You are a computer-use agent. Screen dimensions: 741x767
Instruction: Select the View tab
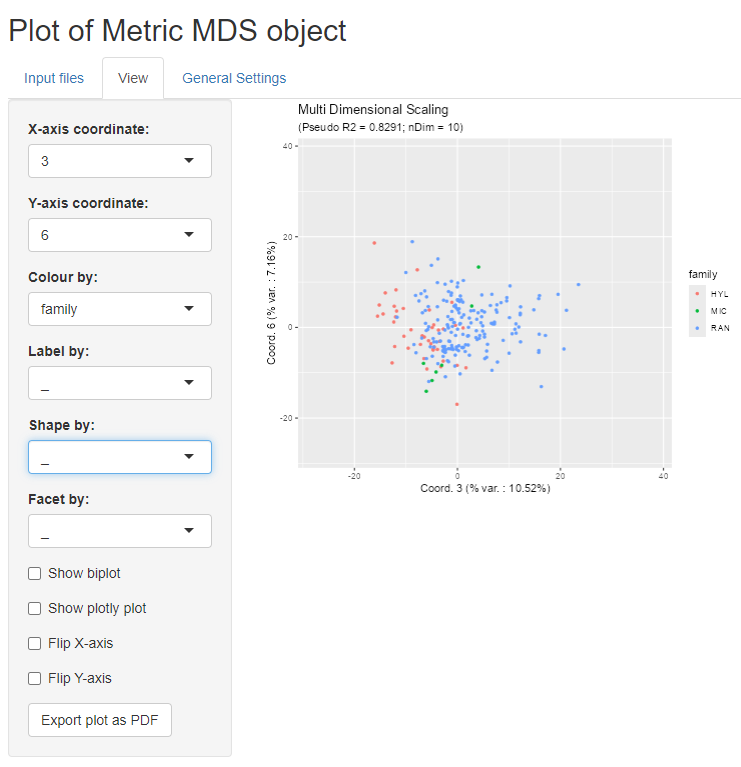[x=133, y=78]
